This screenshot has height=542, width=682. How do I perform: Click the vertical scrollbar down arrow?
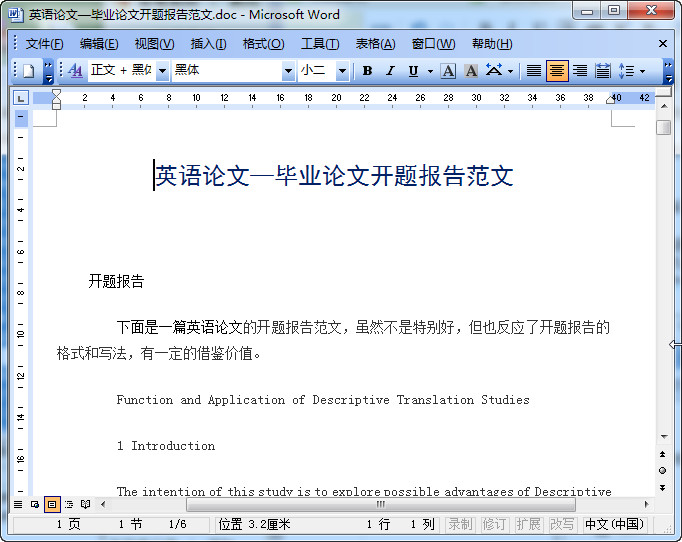664,437
